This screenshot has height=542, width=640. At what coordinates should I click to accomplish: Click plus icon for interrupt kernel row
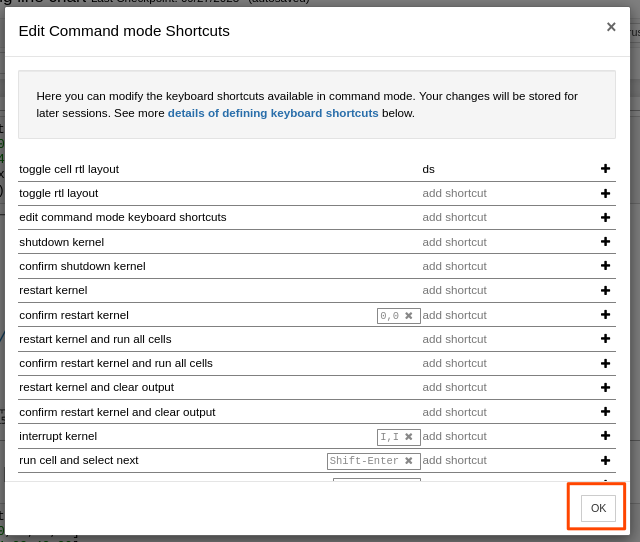click(605, 436)
